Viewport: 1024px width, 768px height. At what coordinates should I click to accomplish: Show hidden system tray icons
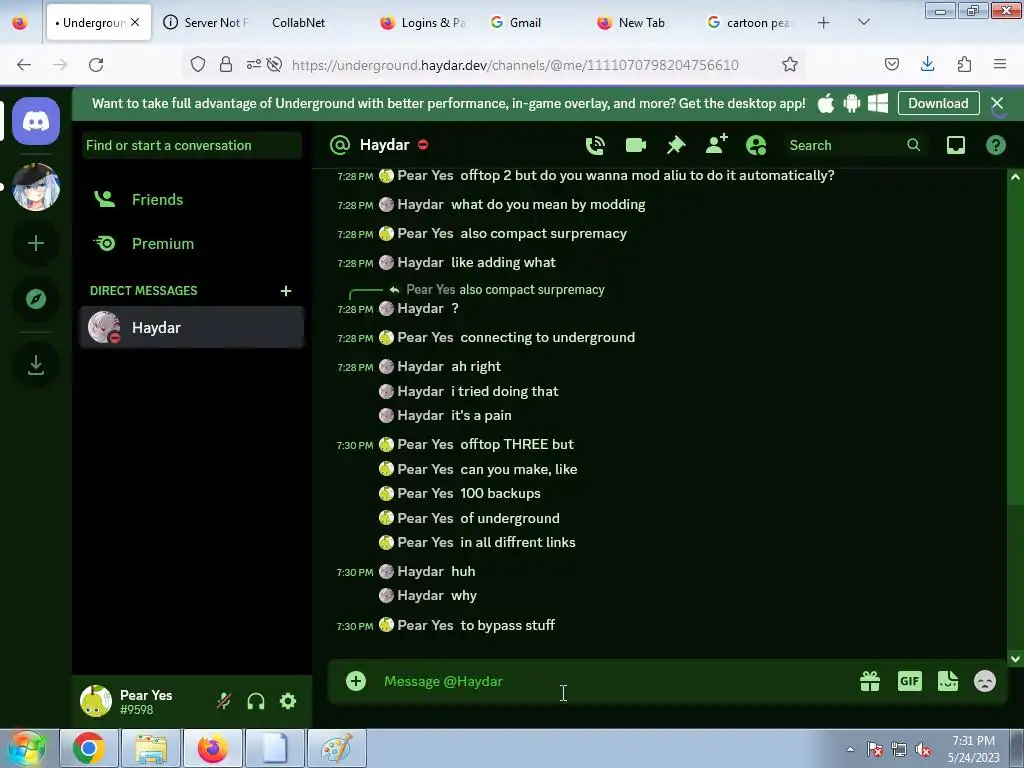pos(850,749)
